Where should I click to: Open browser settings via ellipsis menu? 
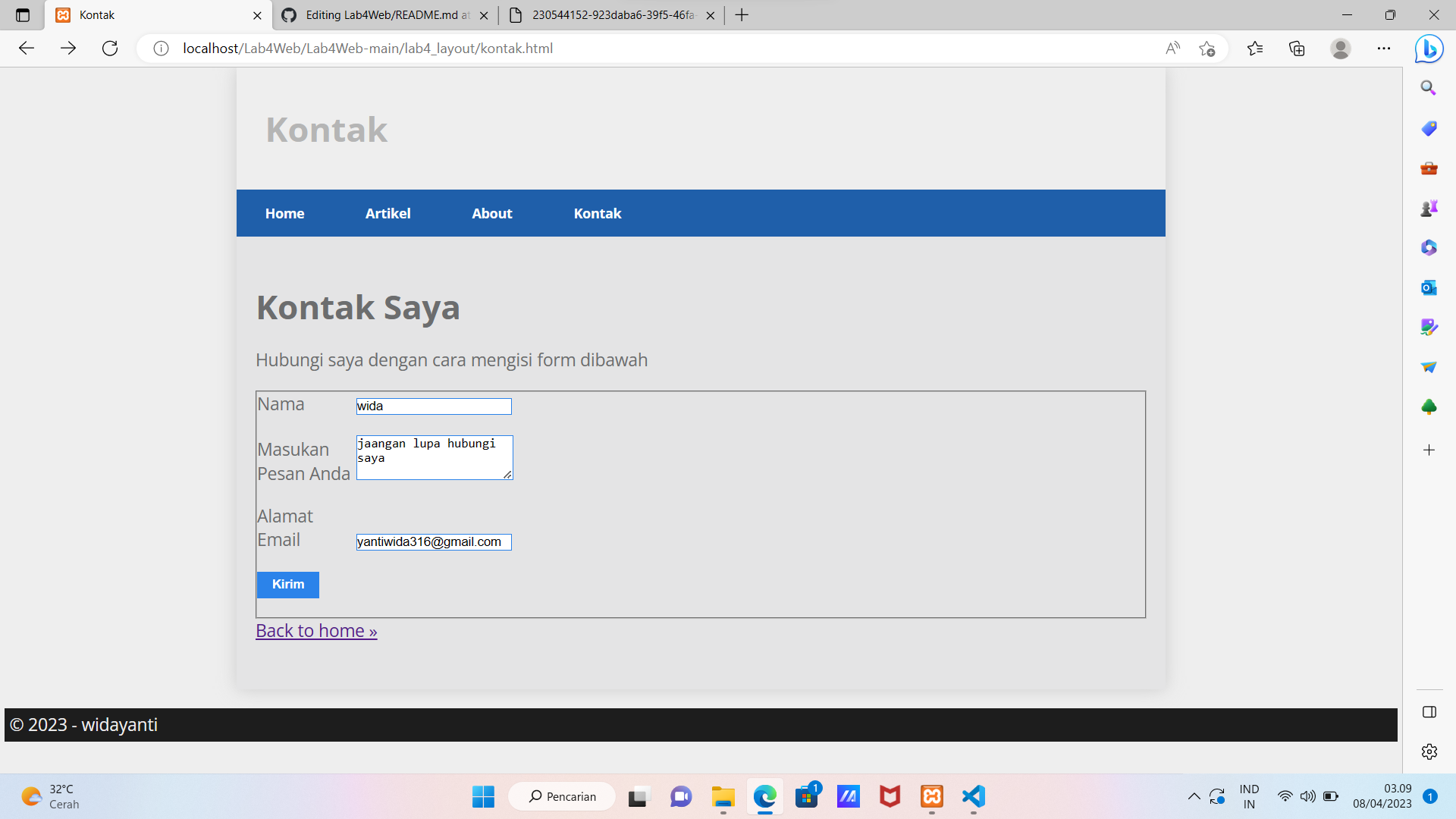pos(1384,48)
